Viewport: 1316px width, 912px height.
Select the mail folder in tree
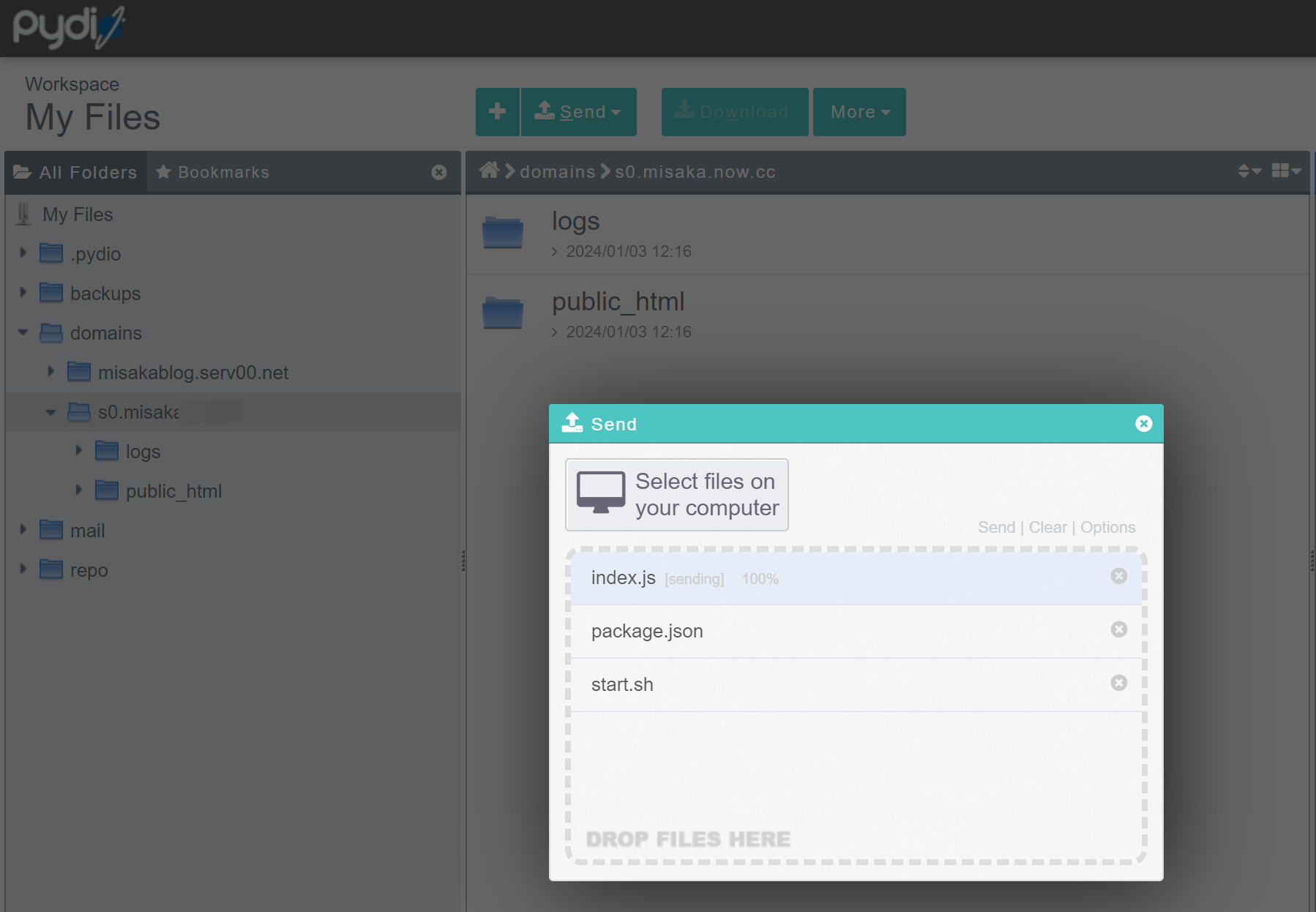87,531
